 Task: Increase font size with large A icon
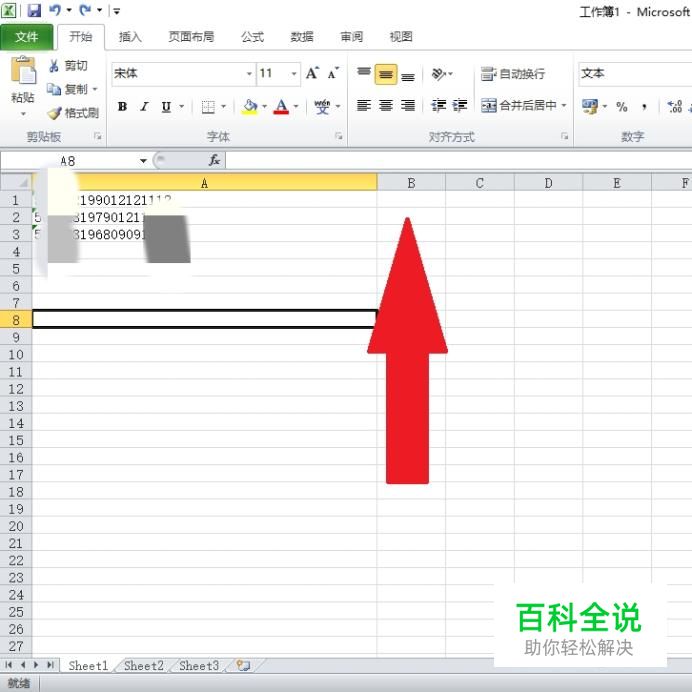click(312, 73)
